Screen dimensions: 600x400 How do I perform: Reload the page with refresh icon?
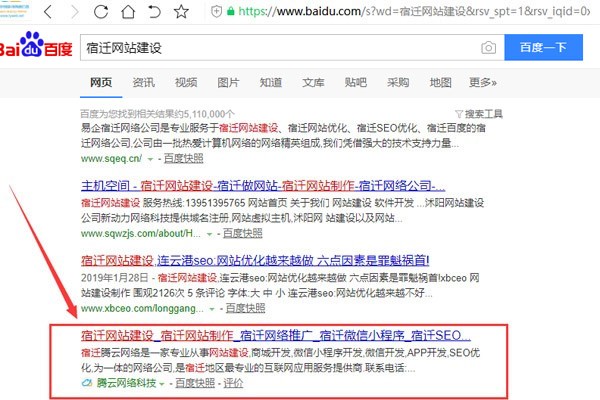(x=101, y=12)
